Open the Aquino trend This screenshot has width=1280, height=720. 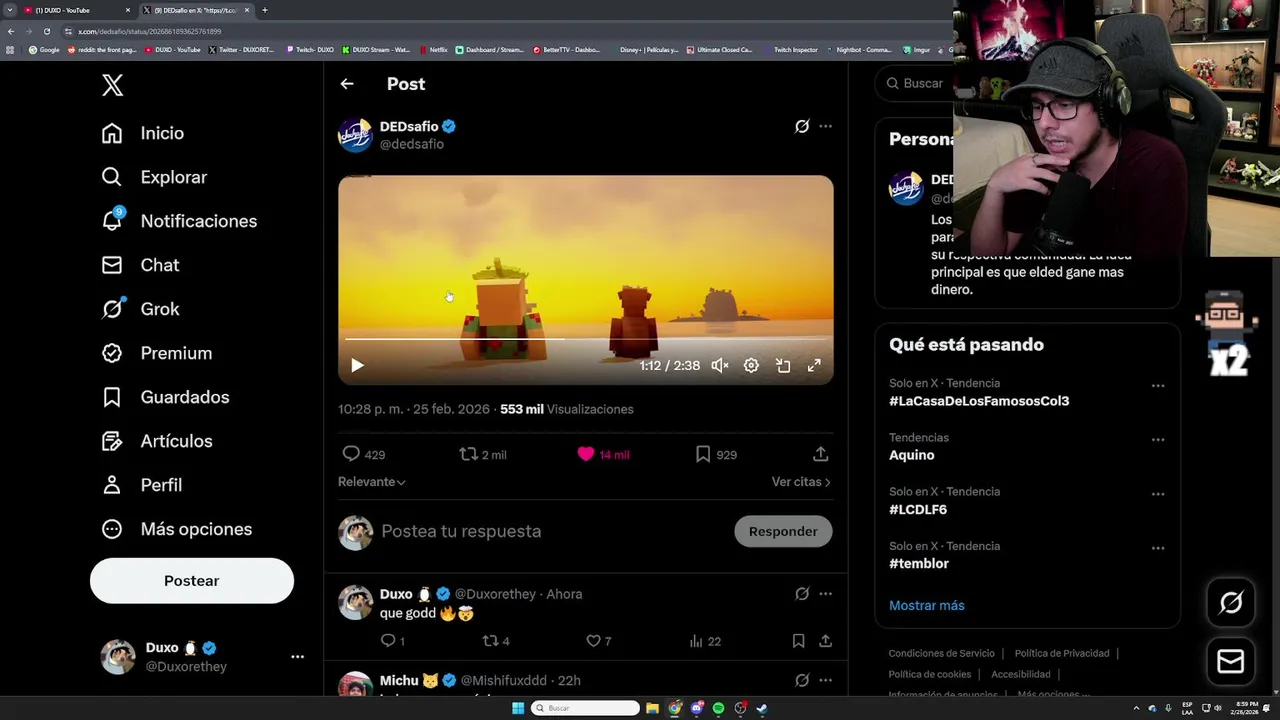pos(912,455)
